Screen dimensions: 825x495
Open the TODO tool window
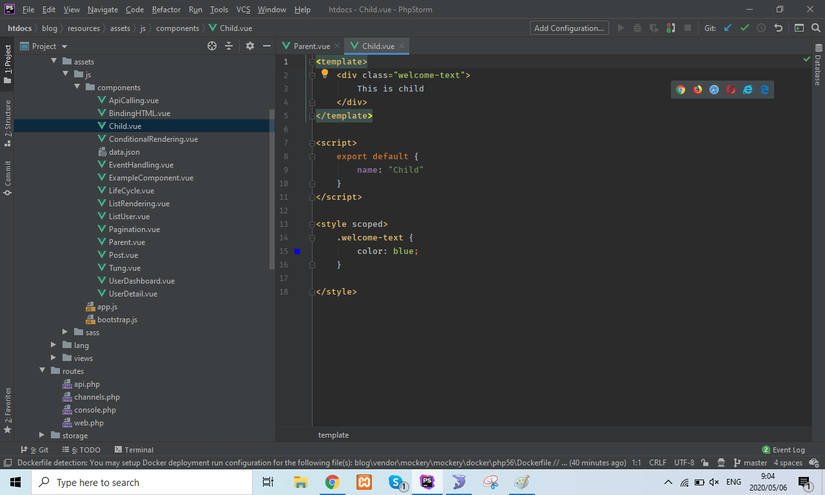(81, 450)
